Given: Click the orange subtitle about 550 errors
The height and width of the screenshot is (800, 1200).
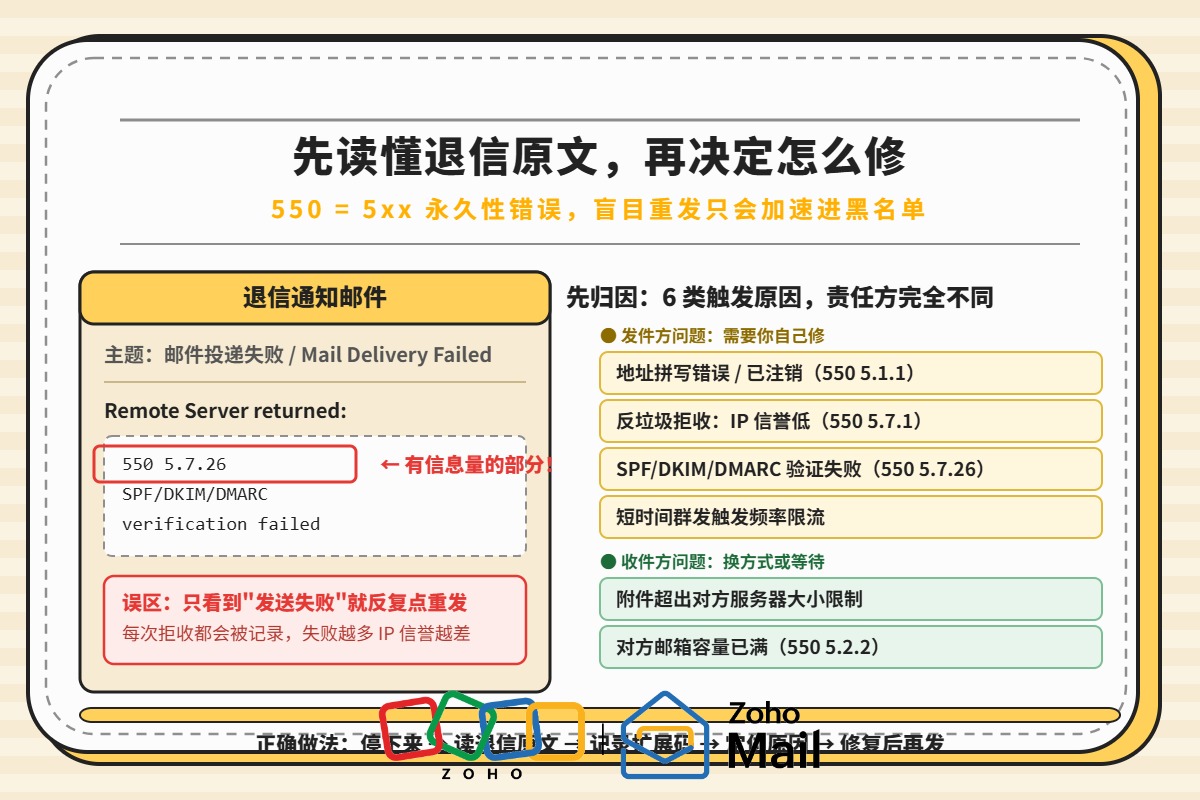Looking at the screenshot, I should coord(598,209).
